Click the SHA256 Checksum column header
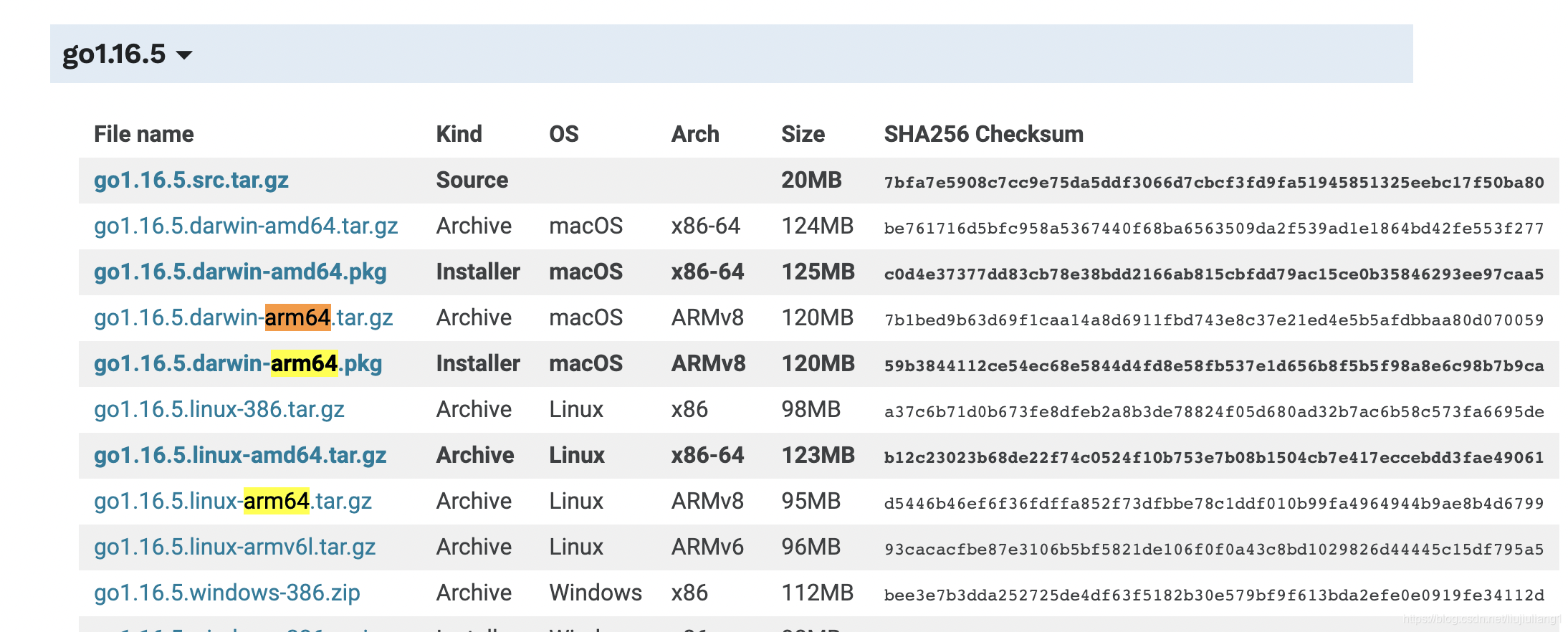Viewport: 1568px width, 632px height. (984, 134)
